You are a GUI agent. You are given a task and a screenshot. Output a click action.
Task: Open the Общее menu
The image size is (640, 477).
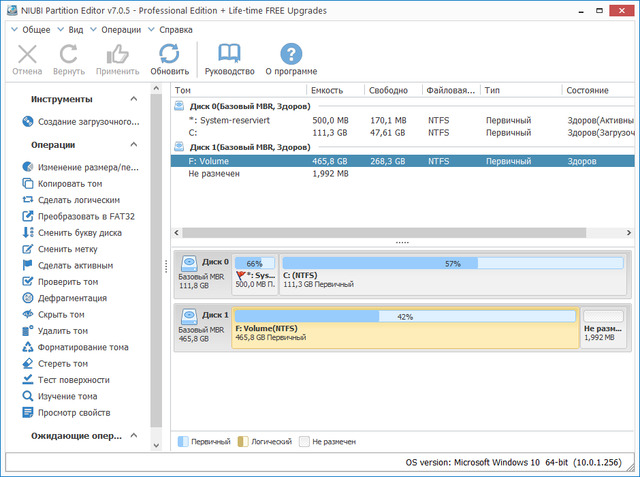point(36,29)
